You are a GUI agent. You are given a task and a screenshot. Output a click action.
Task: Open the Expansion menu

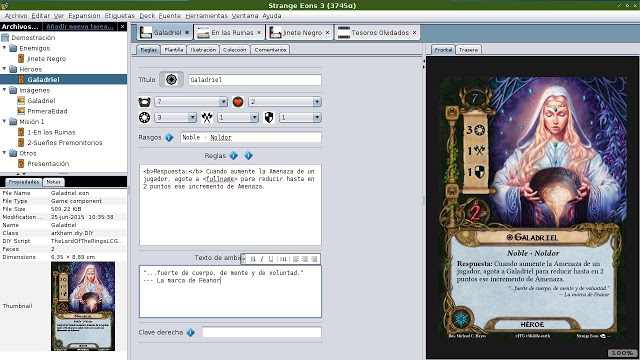click(84, 16)
